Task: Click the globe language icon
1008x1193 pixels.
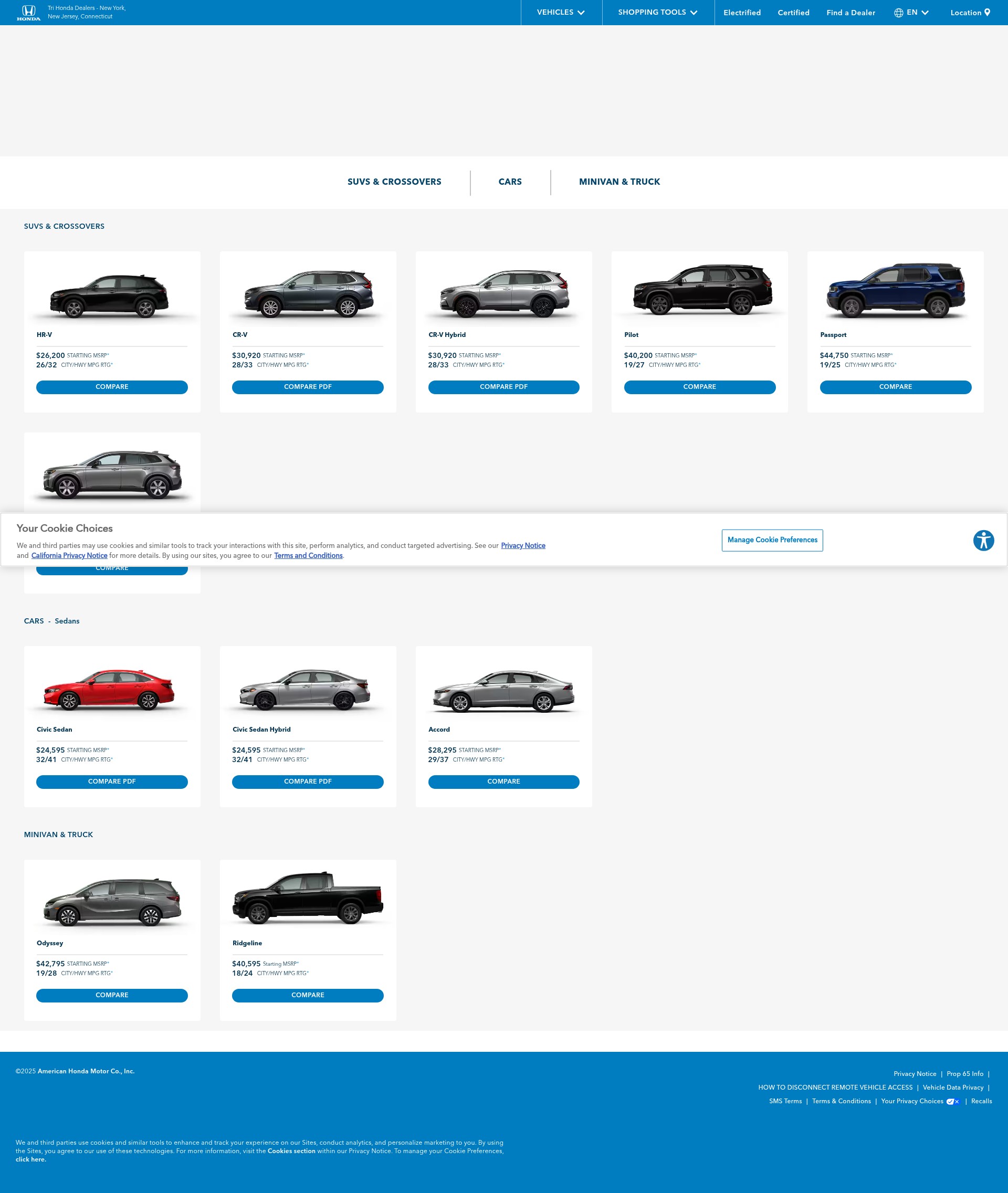Action: point(898,13)
